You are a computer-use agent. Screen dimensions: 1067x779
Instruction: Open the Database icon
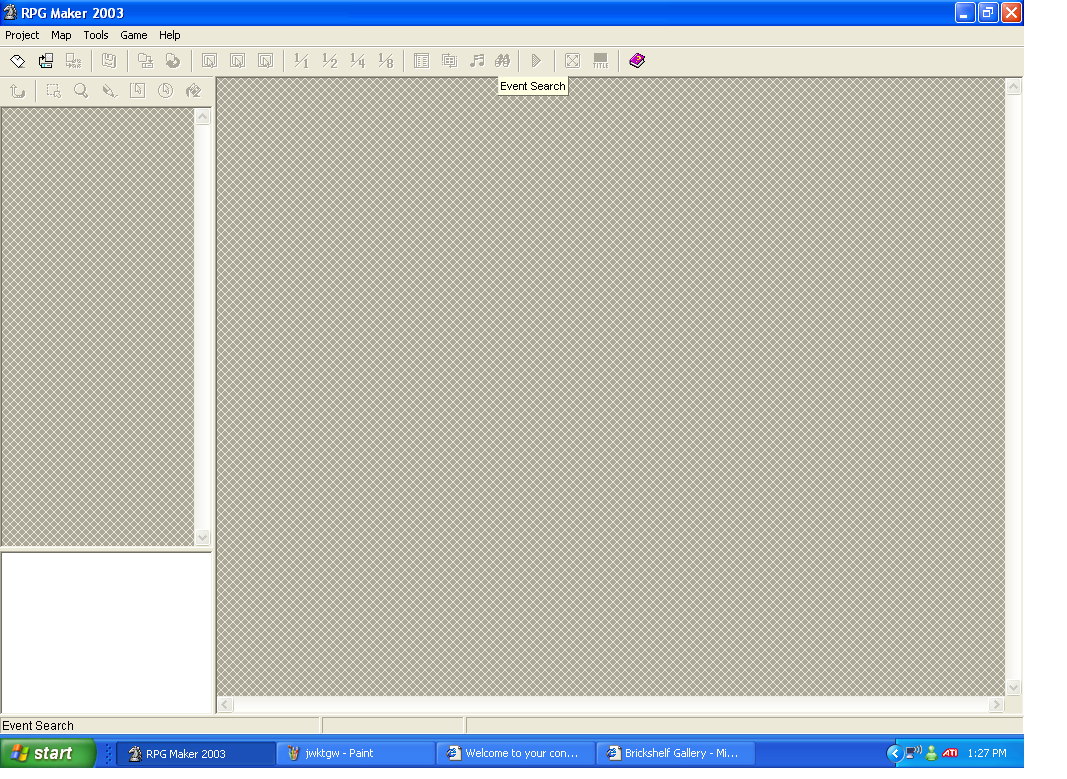(x=421, y=61)
